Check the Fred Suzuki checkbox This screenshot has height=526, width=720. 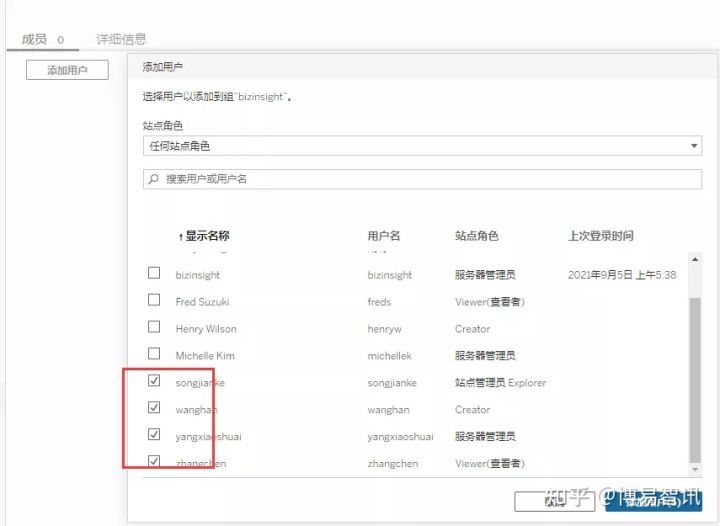154,300
